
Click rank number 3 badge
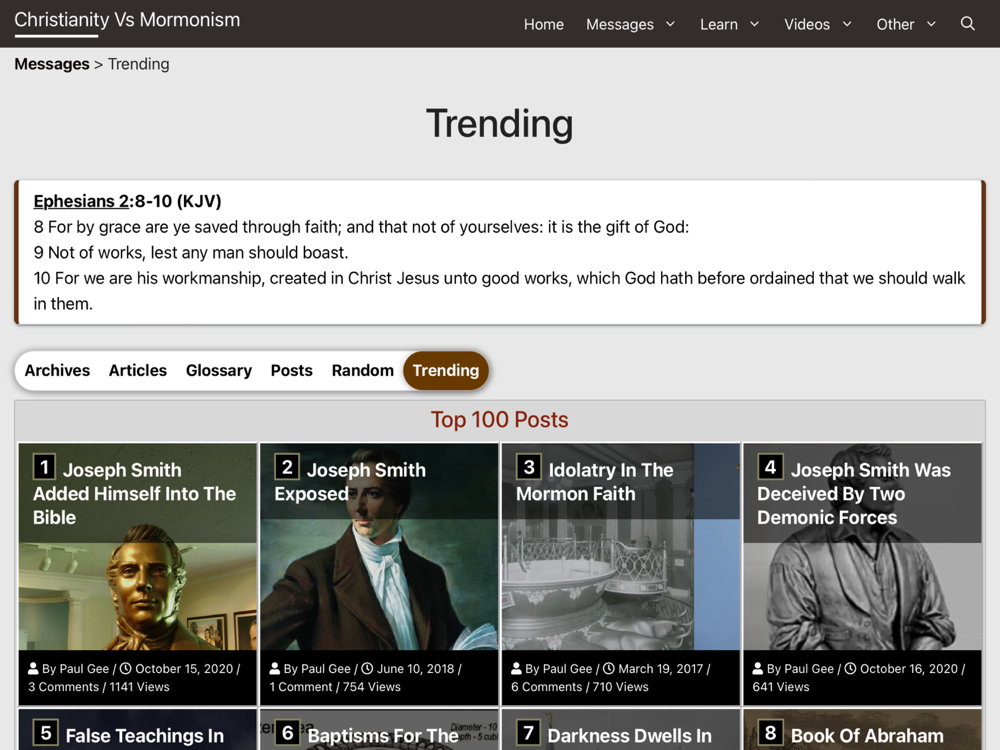(x=528, y=467)
